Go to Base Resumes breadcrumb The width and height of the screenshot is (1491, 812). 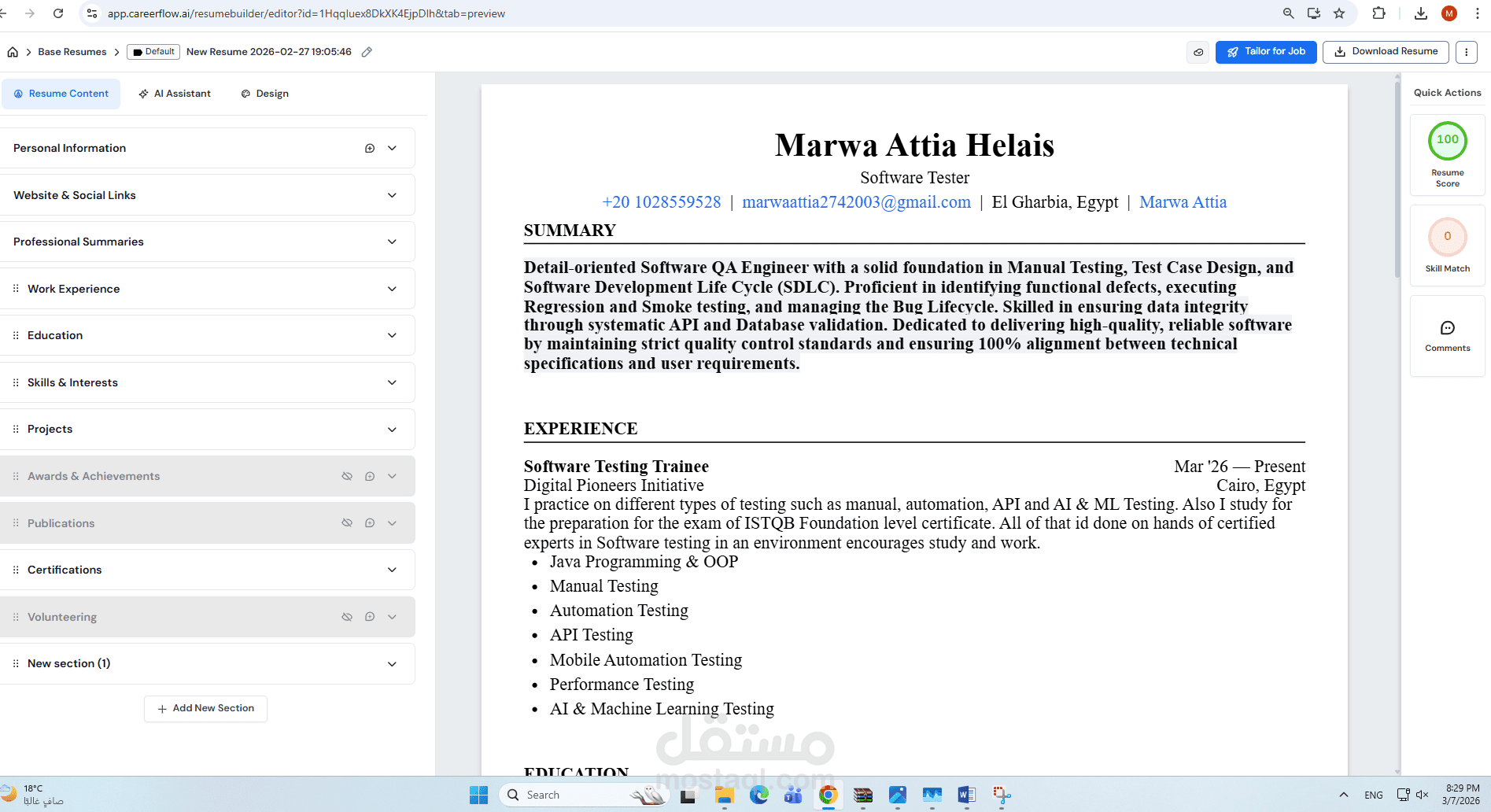click(72, 52)
